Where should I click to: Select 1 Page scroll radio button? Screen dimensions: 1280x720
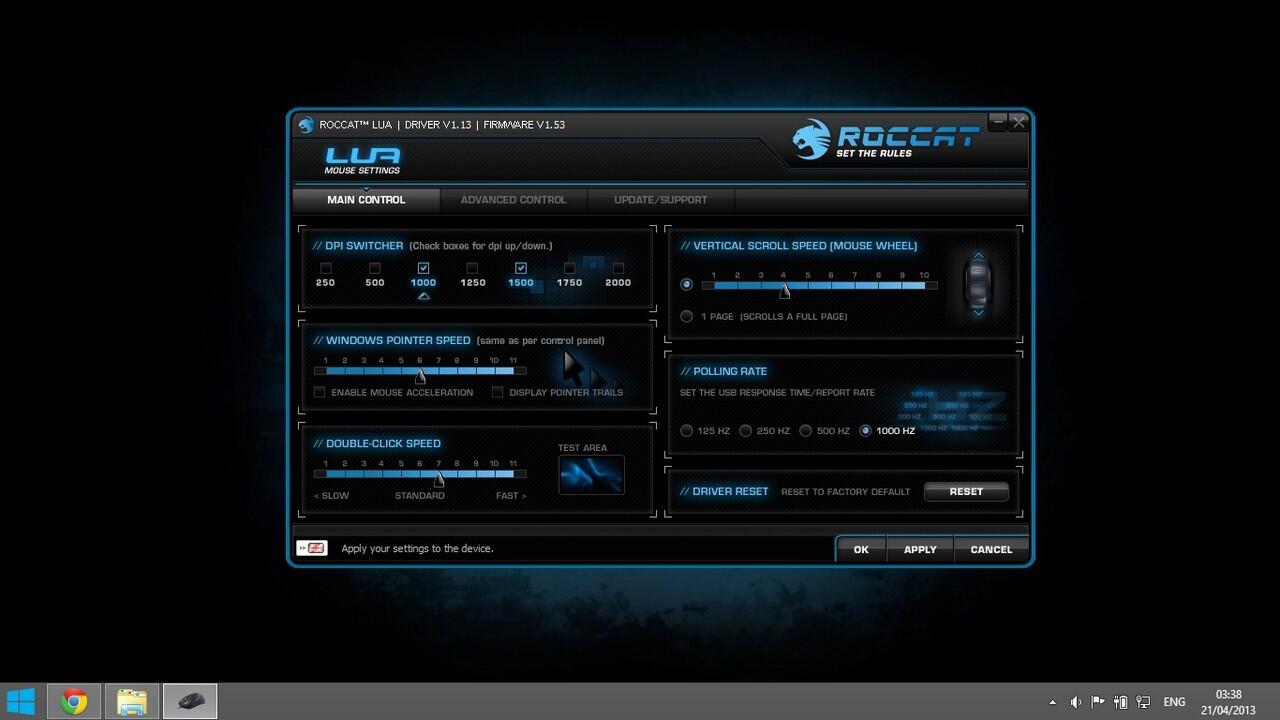click(686, 316)
